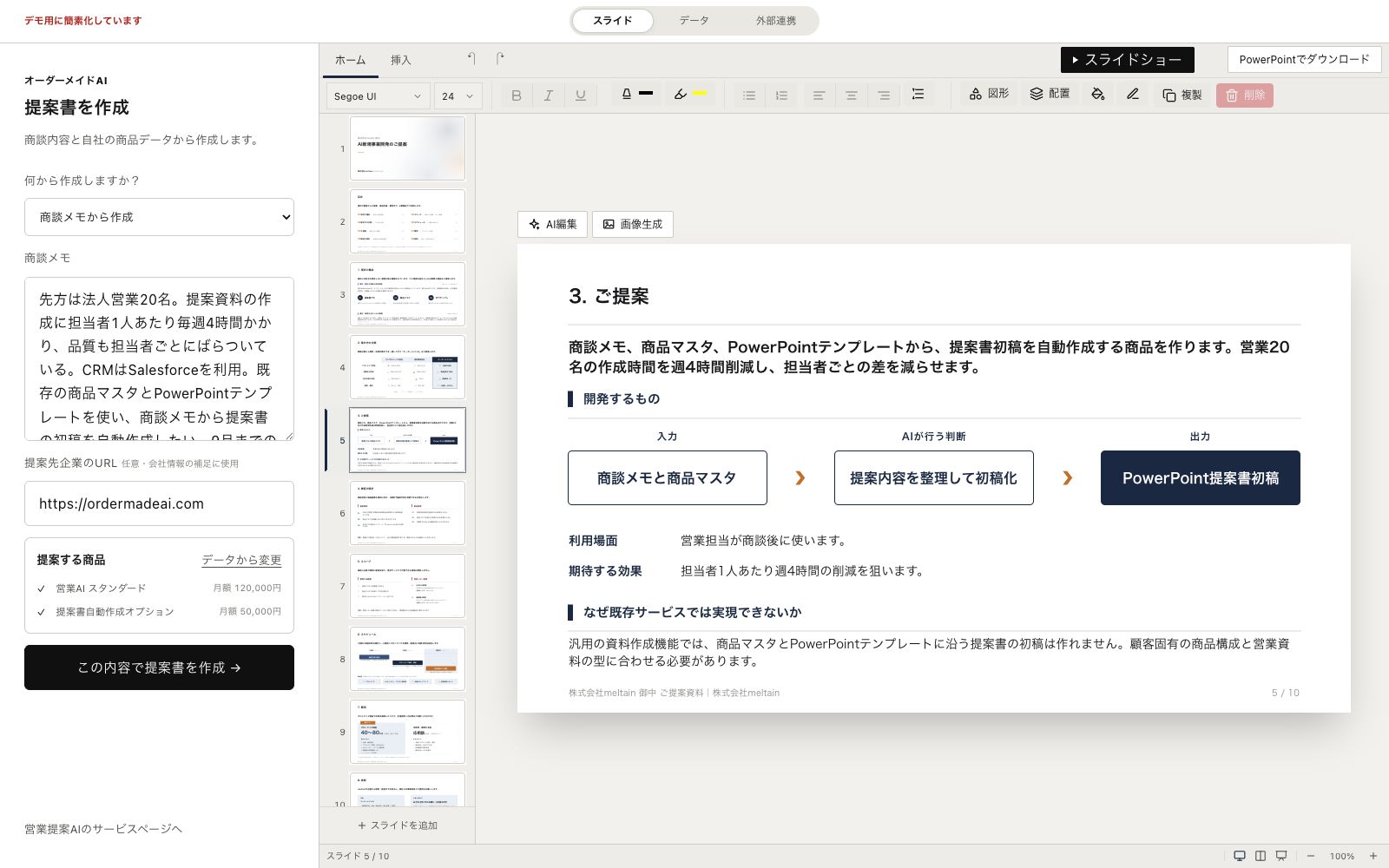Select slide 8 thumbnail
This screenshot has height=868, width=1389.
(x=407, y=659)
